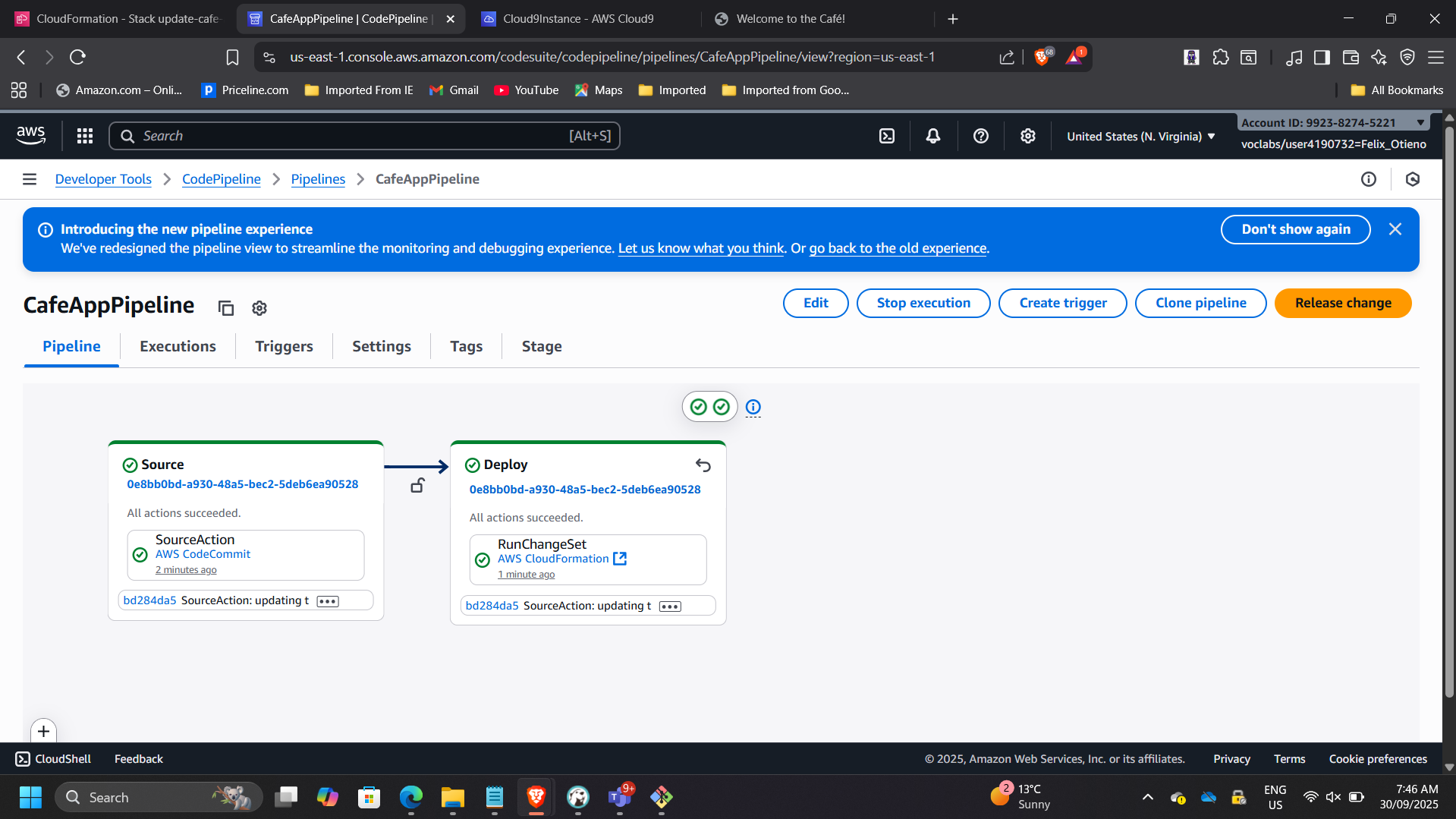Switch to the Executions tab

(x=178, y=346)
